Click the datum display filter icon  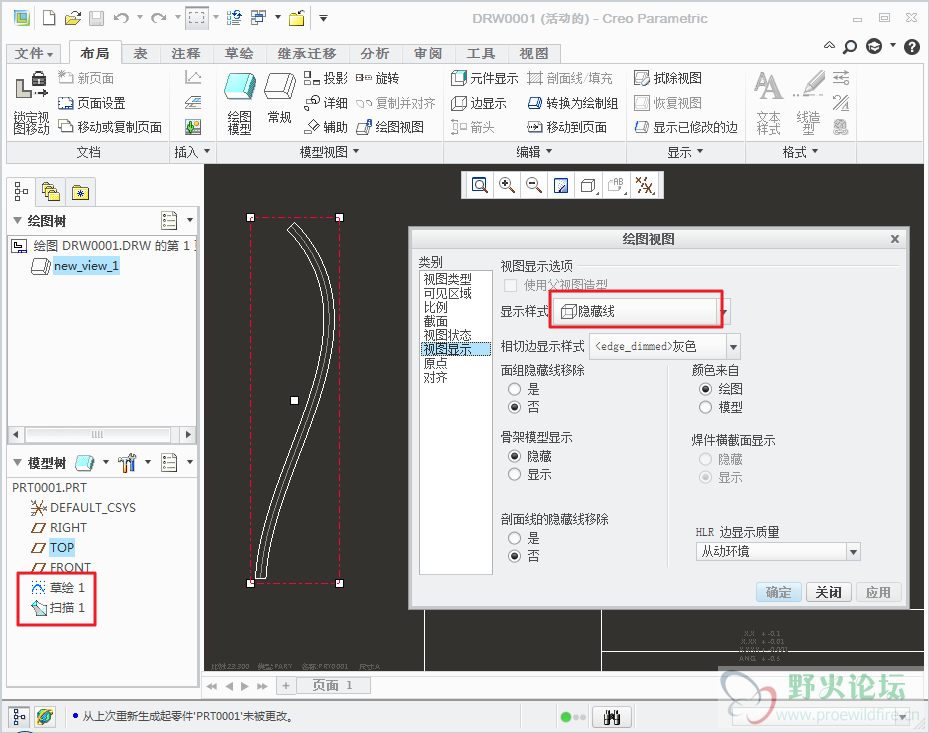tap(644, 185)
